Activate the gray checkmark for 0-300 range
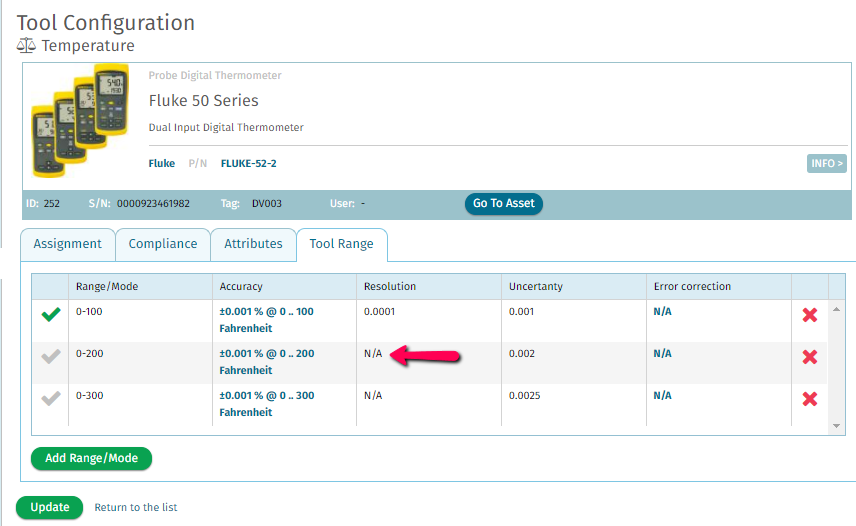Image resolution: width=856 pixels, height=526 pixels. [51, 398]
